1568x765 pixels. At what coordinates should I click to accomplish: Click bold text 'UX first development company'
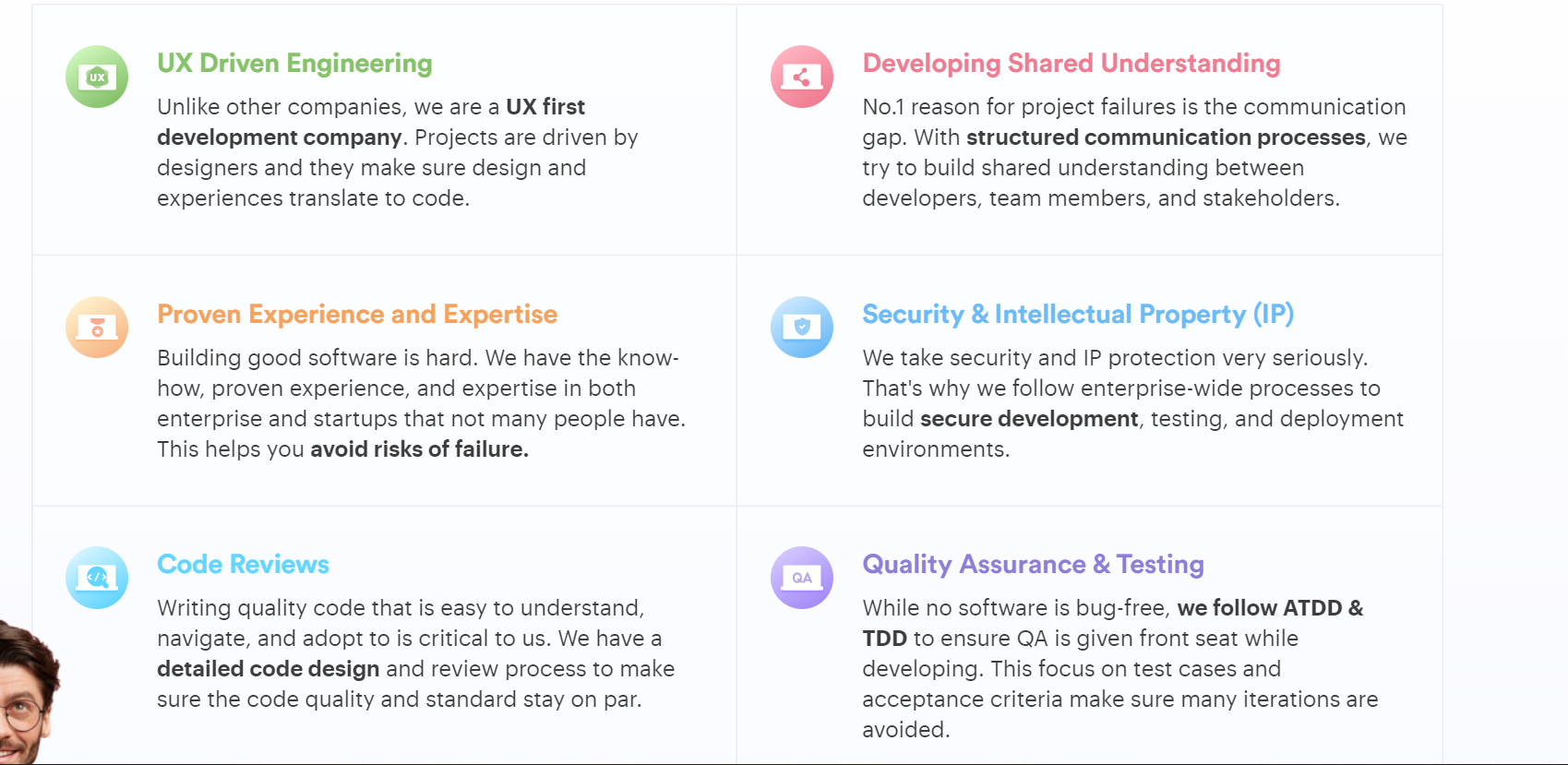pos(371,122)
